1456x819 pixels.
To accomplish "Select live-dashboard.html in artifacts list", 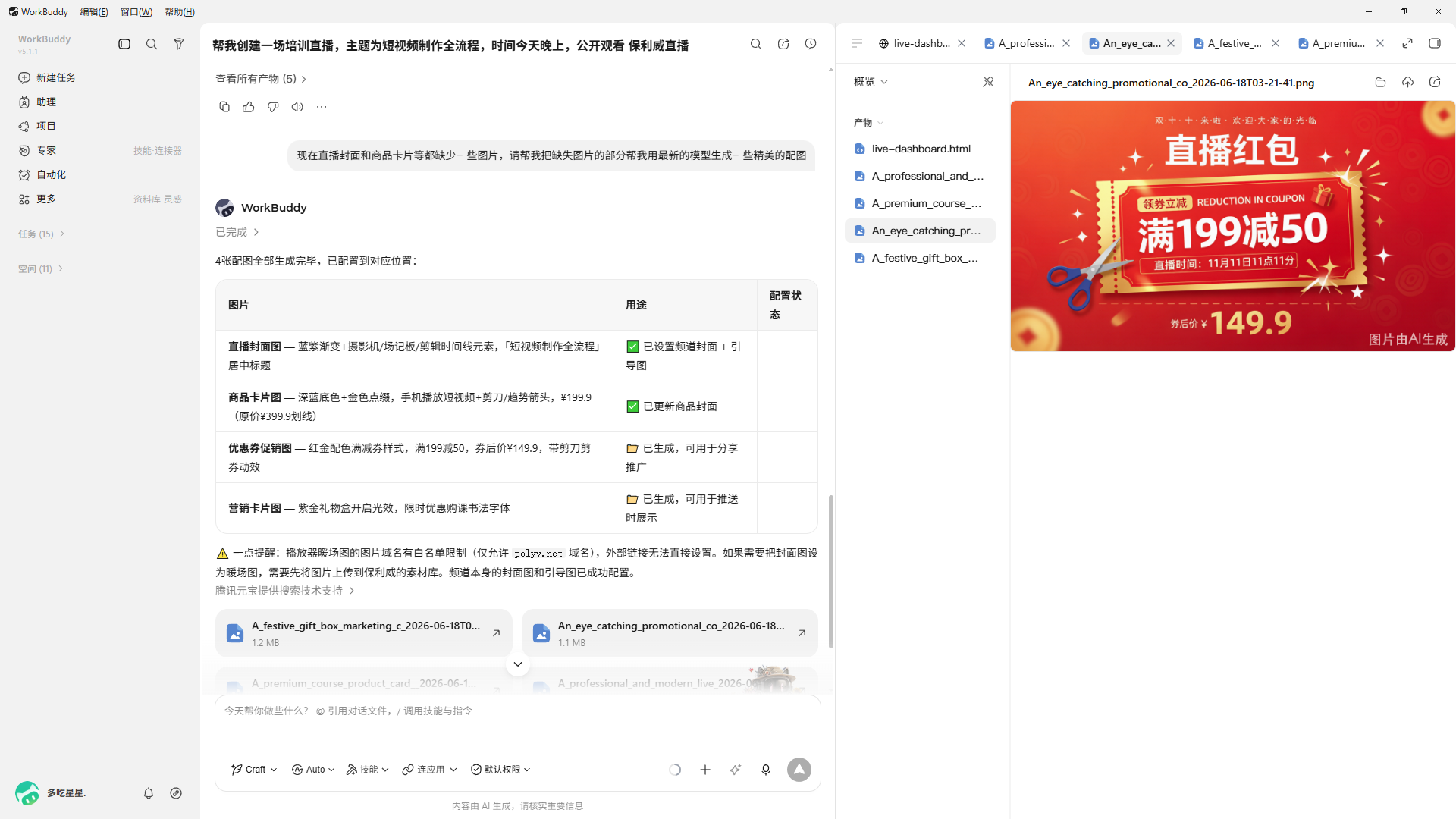I will click(x=920, y=149).
